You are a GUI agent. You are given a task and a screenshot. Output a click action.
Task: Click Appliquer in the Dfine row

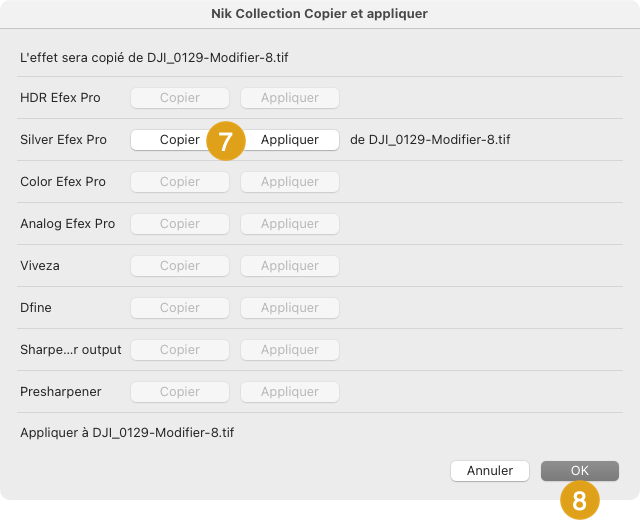(290, 308)
